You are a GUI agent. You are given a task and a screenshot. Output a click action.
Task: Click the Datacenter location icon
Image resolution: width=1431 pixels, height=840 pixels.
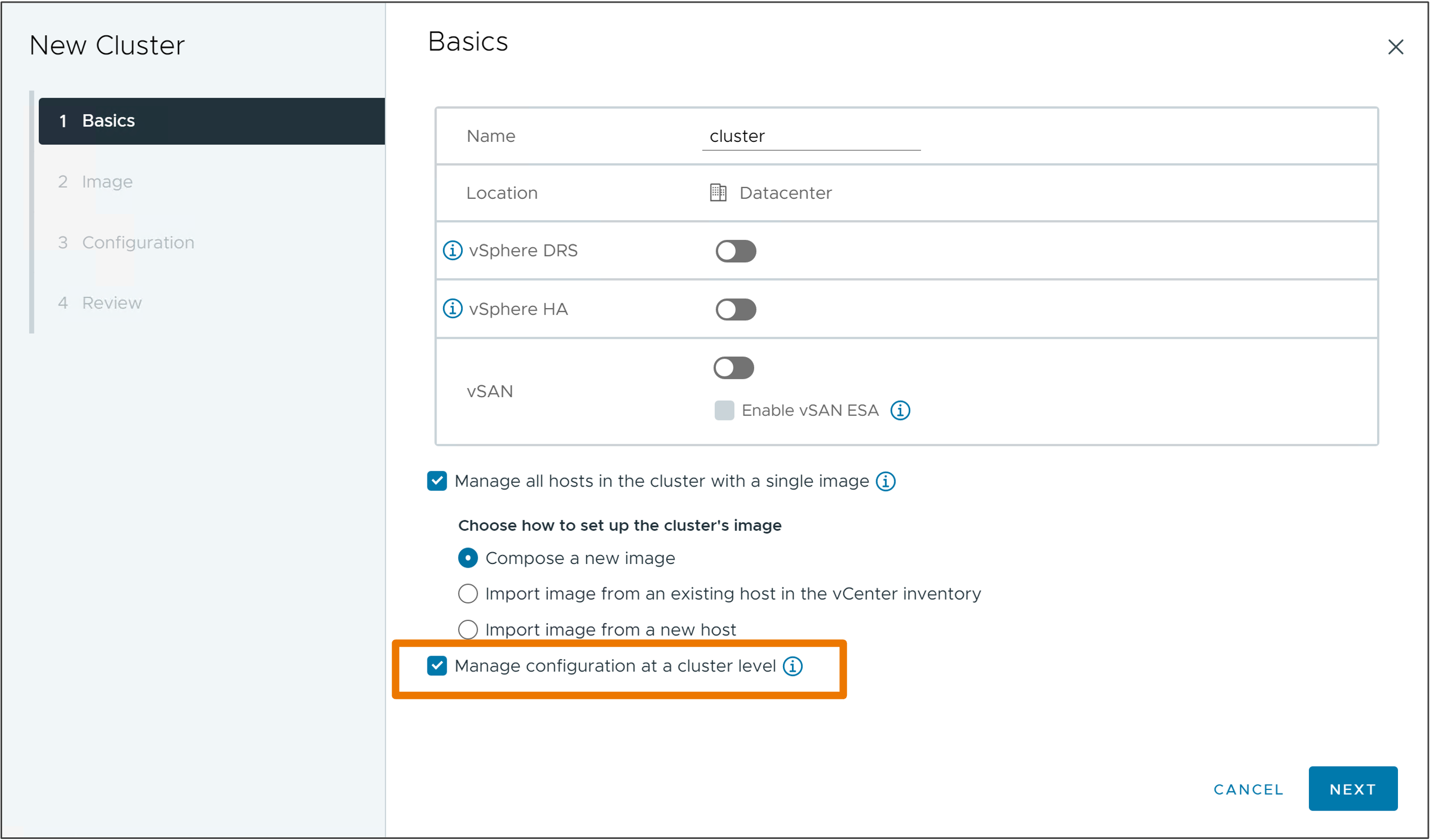720,193
